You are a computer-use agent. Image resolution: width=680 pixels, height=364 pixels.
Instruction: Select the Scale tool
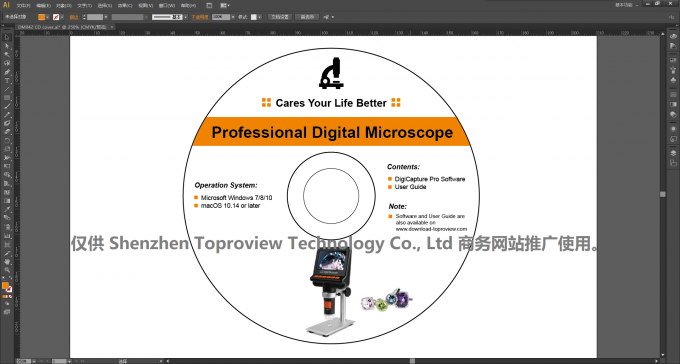click(7, 149)
